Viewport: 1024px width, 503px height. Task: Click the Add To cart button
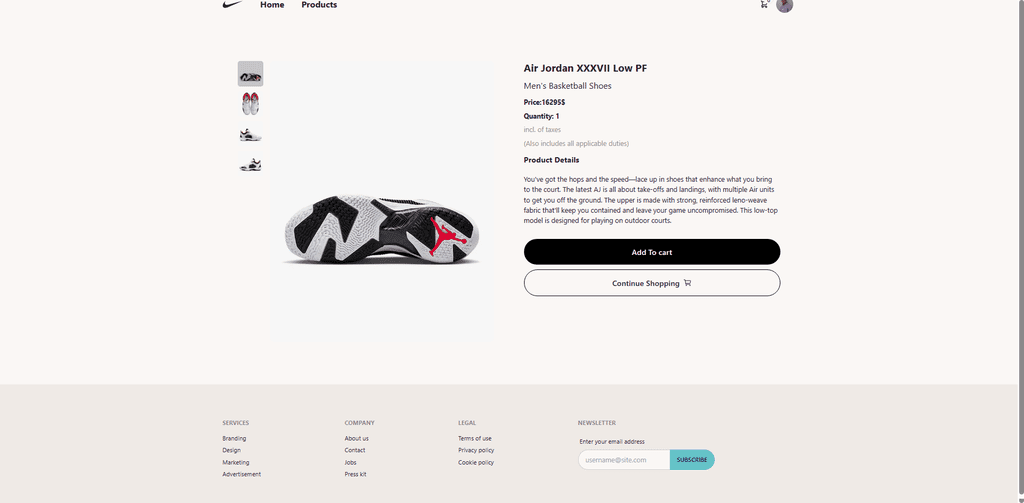(652, 252)
